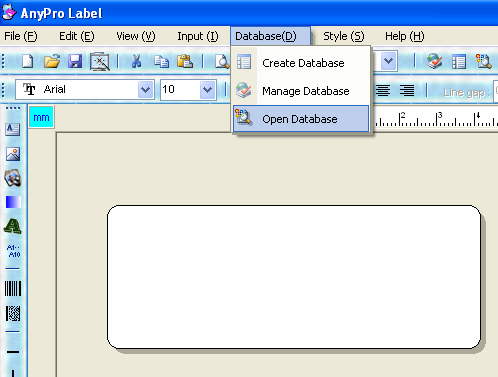Click the New document icon

(x=27, y=62)
